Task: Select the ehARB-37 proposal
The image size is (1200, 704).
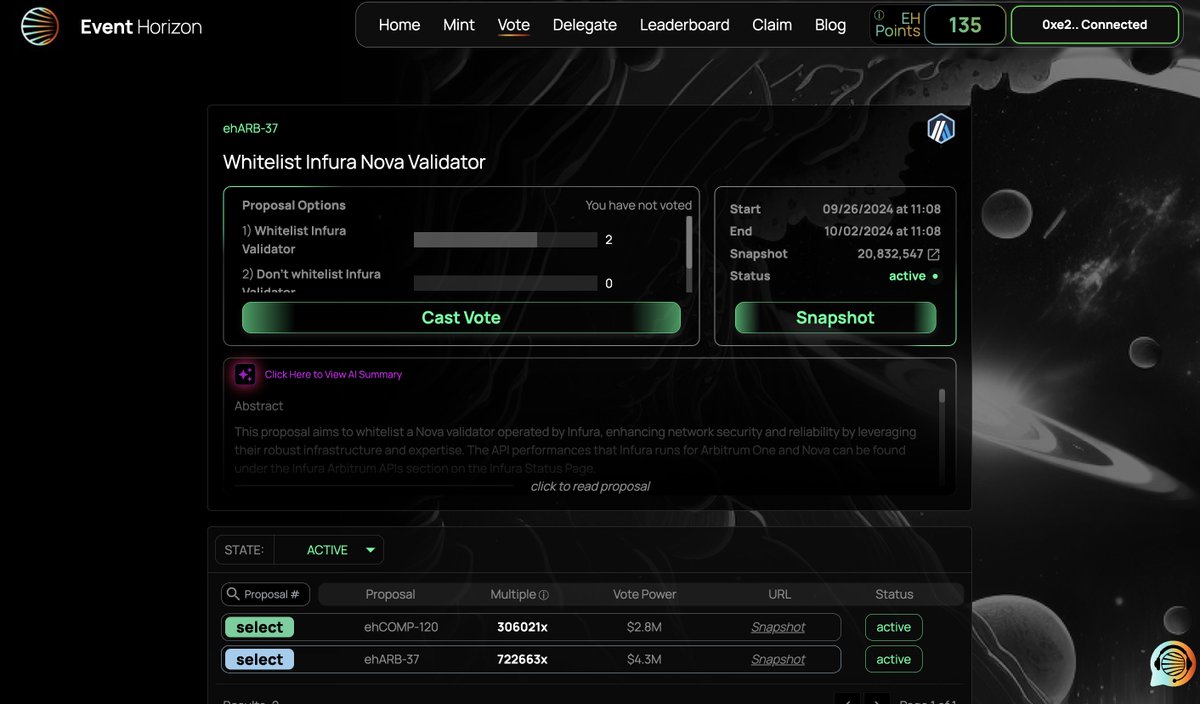Action: [260, 659]
